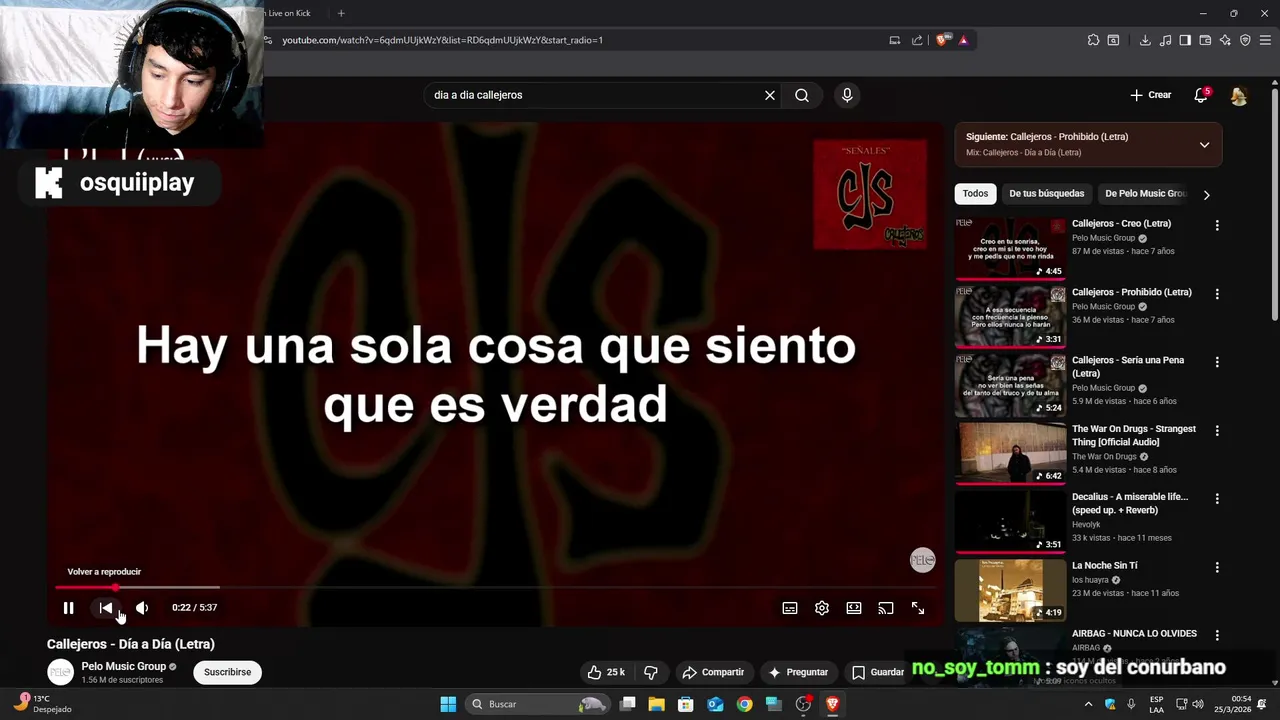Open Brave hamburger main menu
1280x720 pixels.
(x=1265, y=40)
